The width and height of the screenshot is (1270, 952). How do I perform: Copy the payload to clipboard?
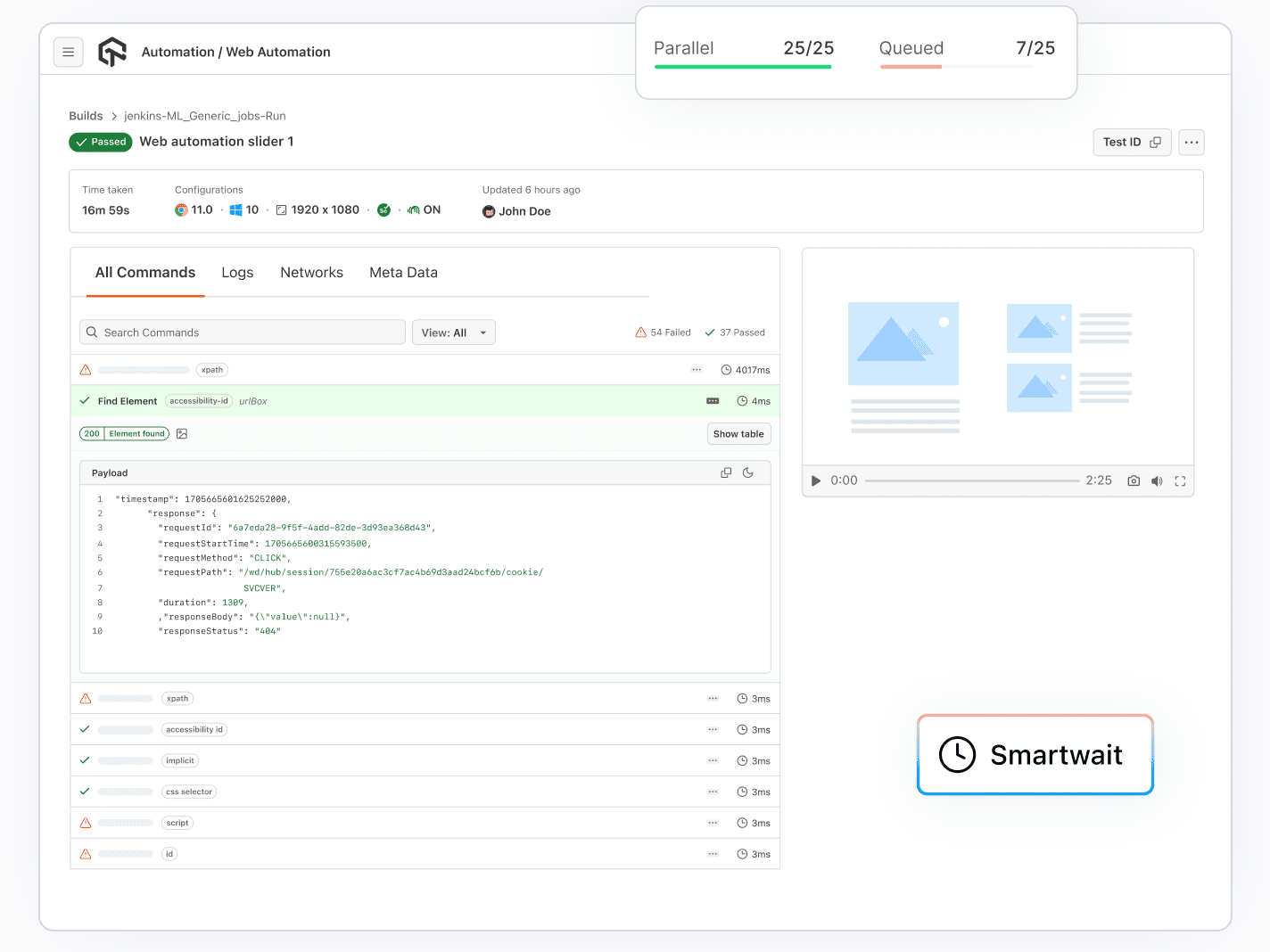[x=725, y=472]
